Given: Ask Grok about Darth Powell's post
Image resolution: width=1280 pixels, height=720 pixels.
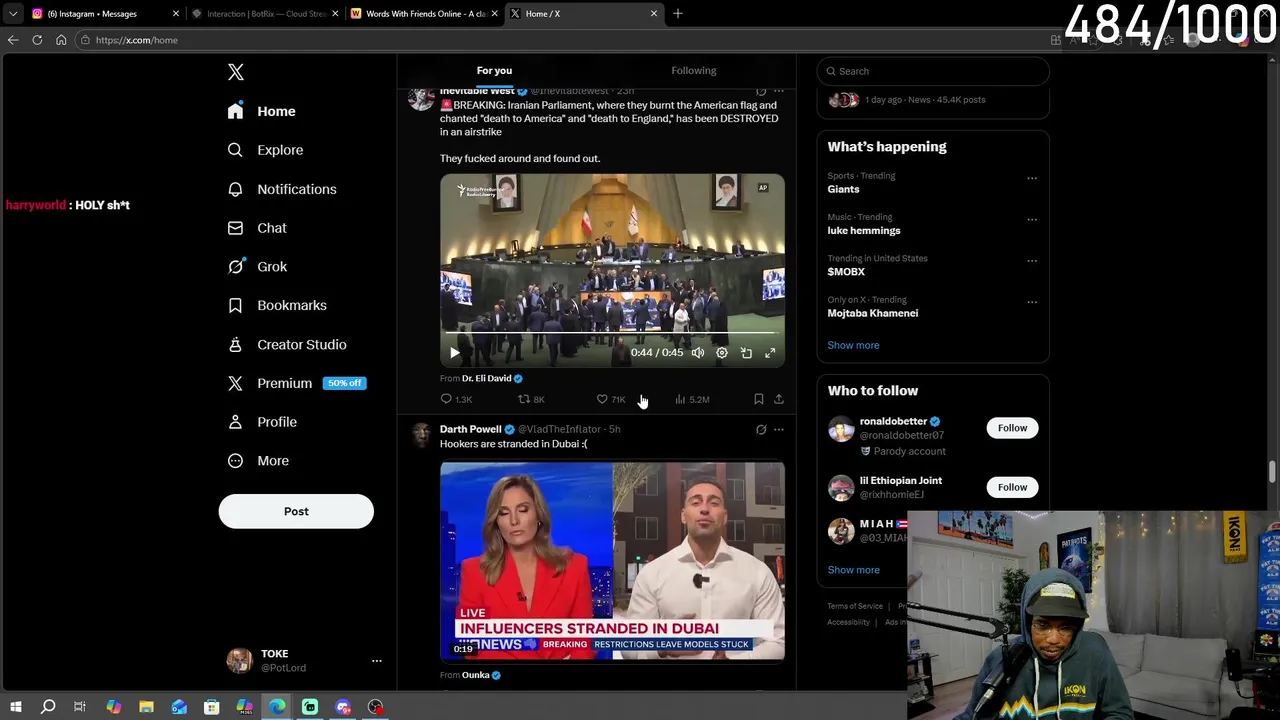Looking at the screenshot, I should pyautogui.click(x=761, y=430).
